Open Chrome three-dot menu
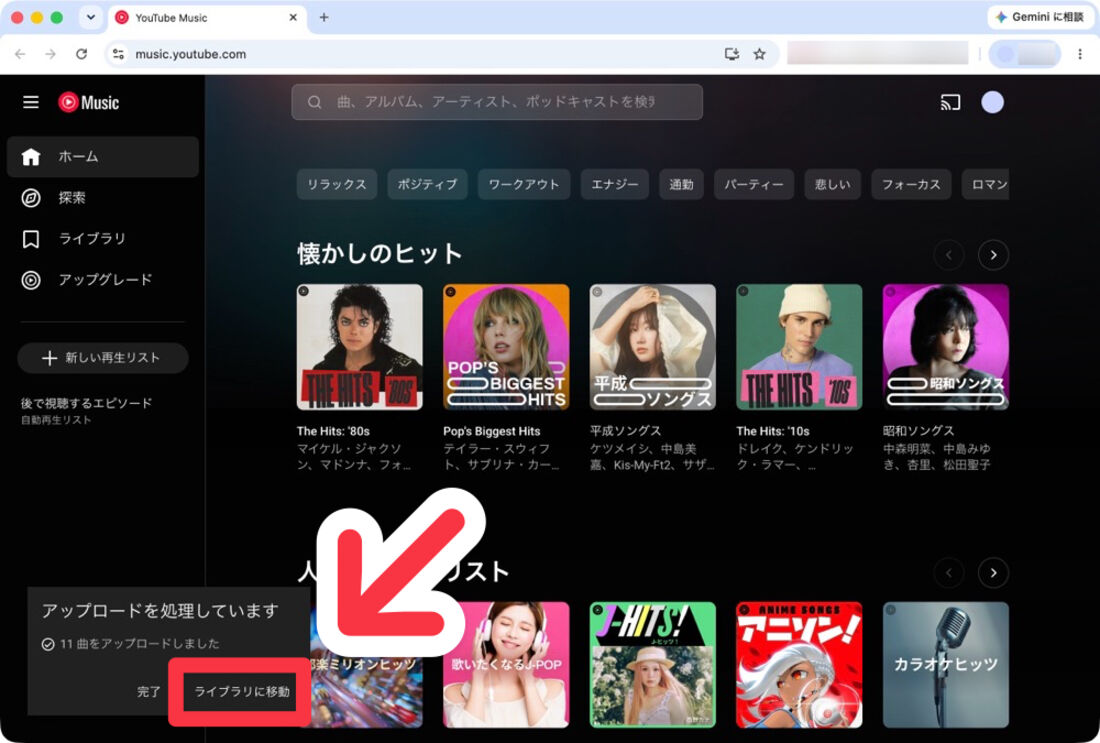Viewport: 1100px width, 743px height. point(1080,54)
